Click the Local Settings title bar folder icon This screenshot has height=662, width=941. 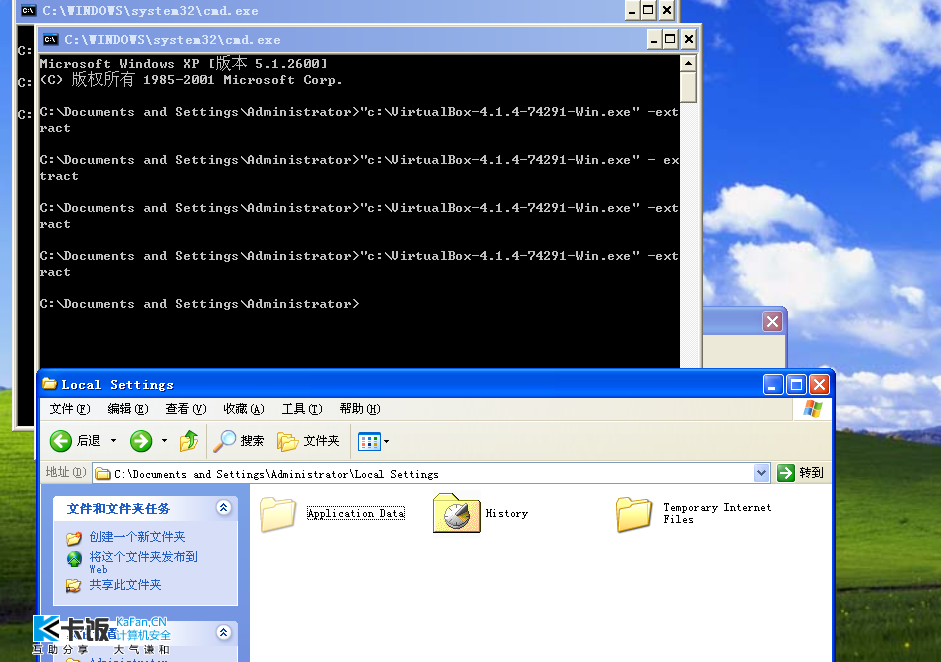pyautogui.click(x=50, y=384)
